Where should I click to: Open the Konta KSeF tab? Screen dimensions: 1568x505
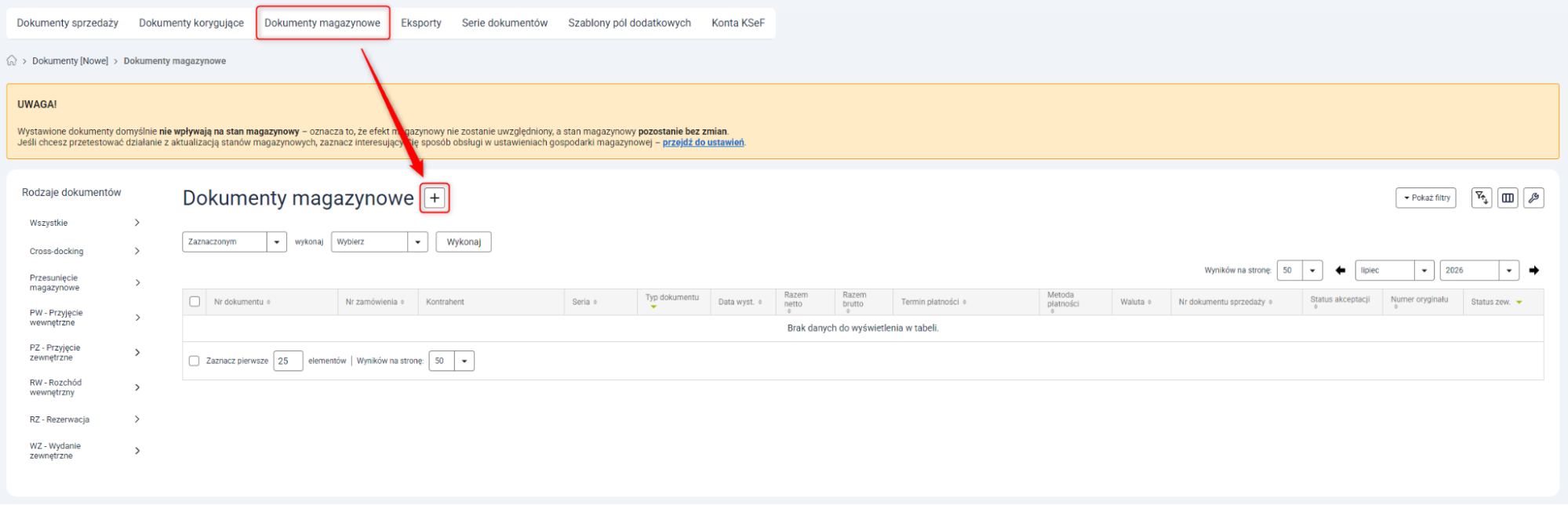738,23
